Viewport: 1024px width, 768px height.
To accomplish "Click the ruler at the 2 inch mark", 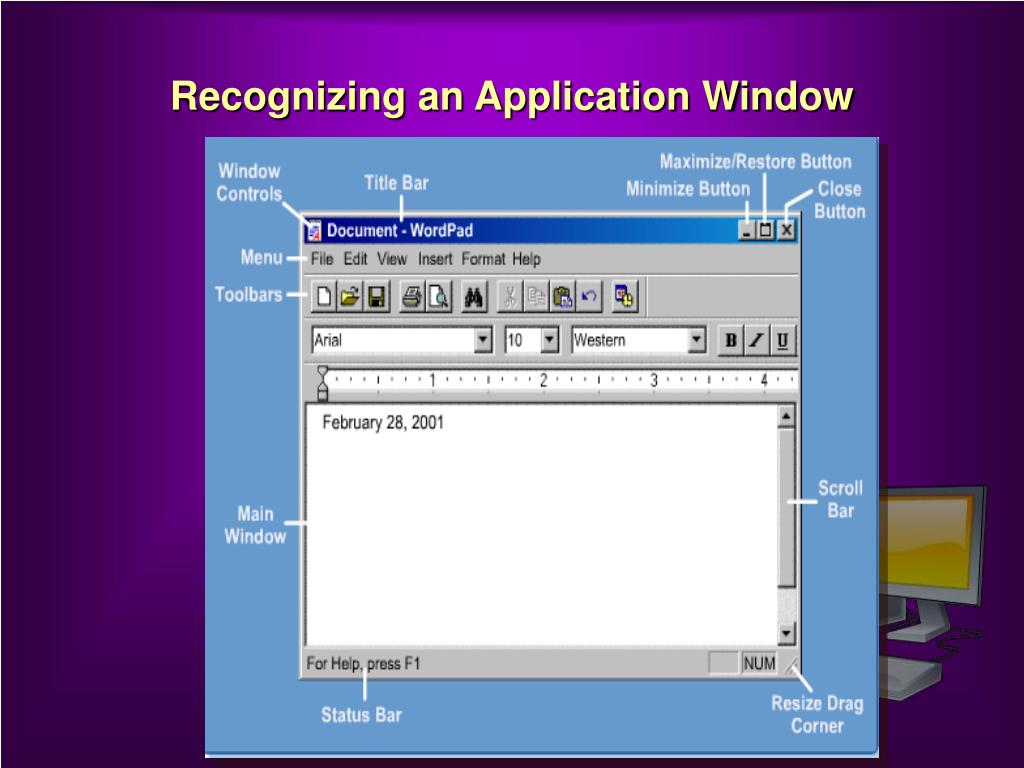I will (543, 380).
